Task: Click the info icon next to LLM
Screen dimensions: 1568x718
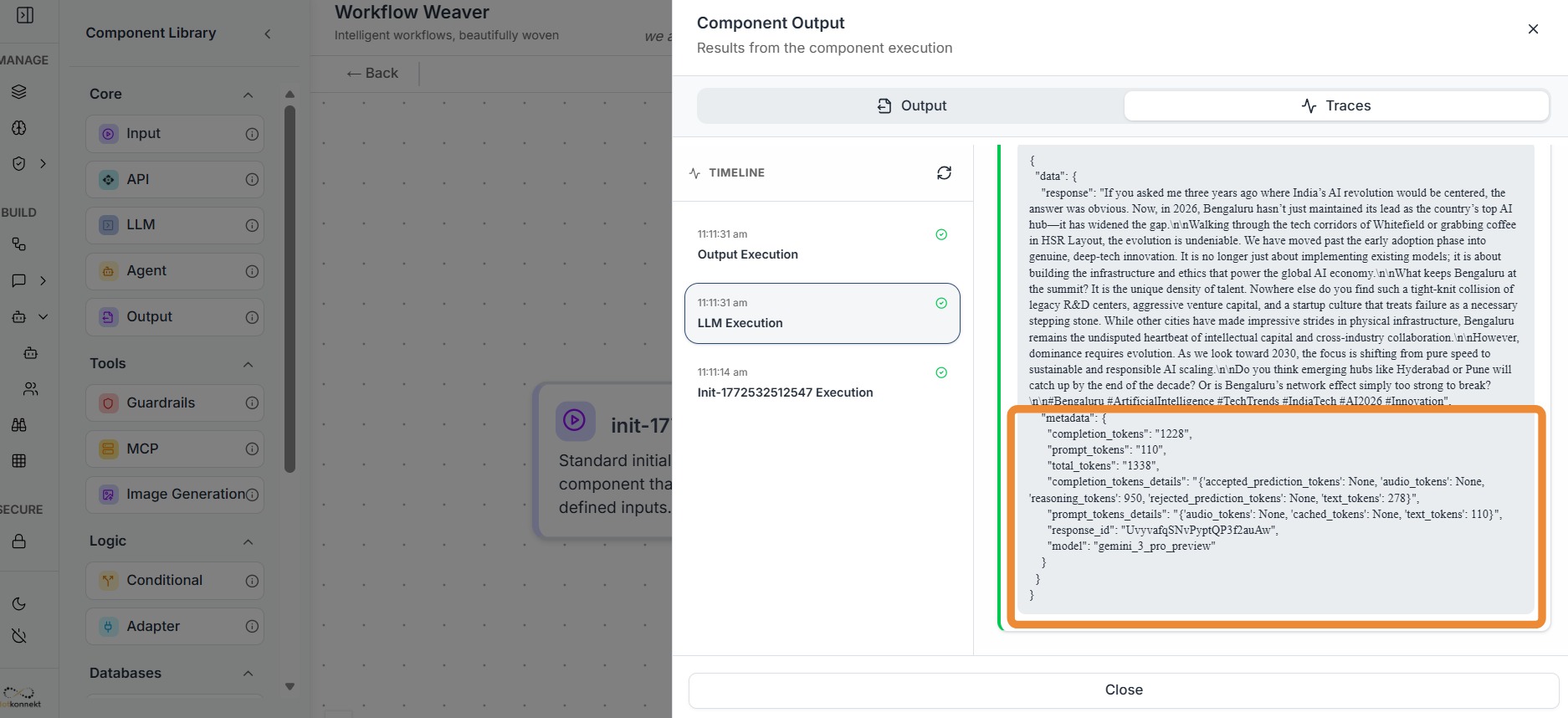Action: (x=252, y=225)
